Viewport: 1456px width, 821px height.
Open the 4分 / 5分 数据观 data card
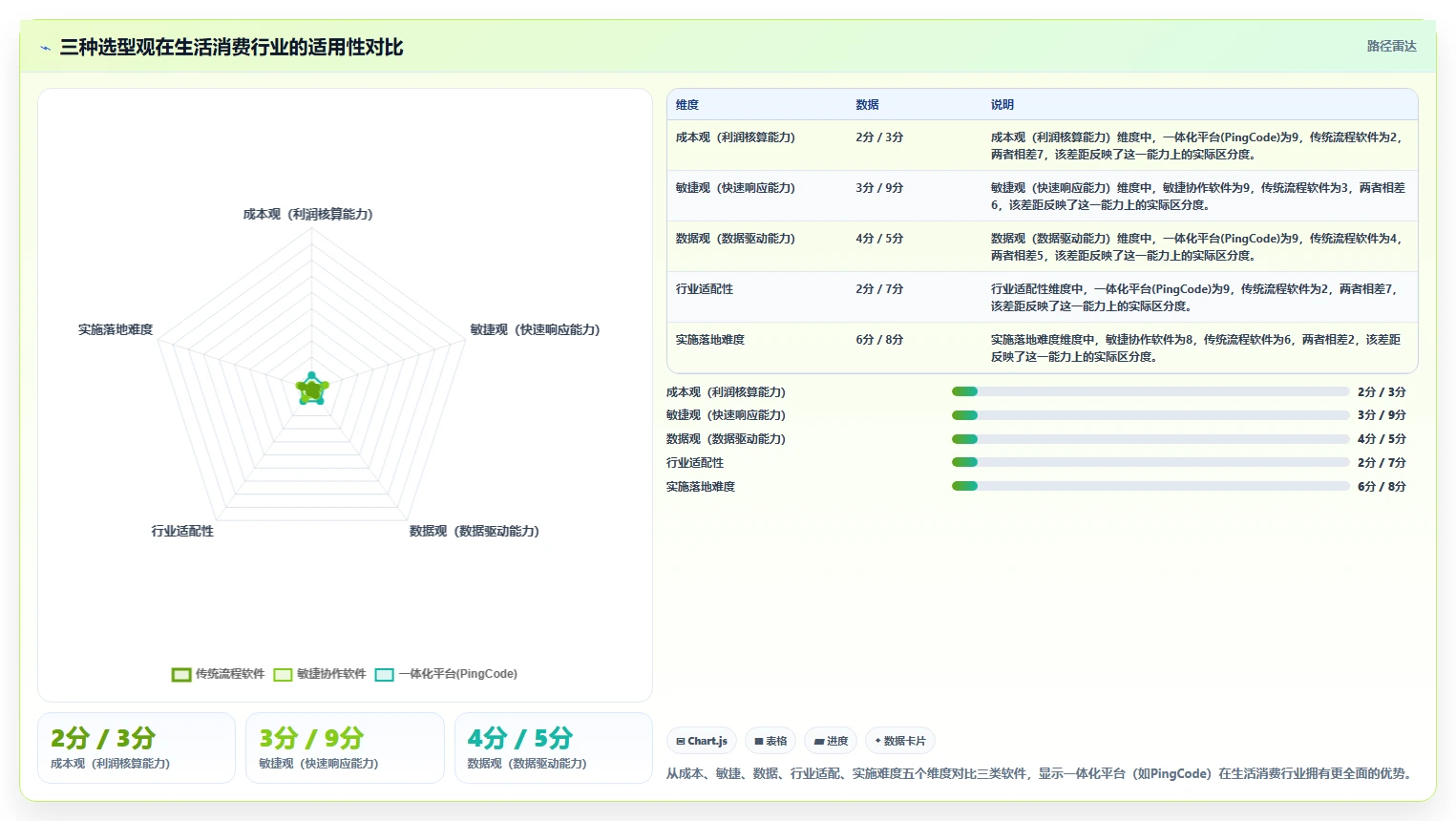[x=554, y=748]
